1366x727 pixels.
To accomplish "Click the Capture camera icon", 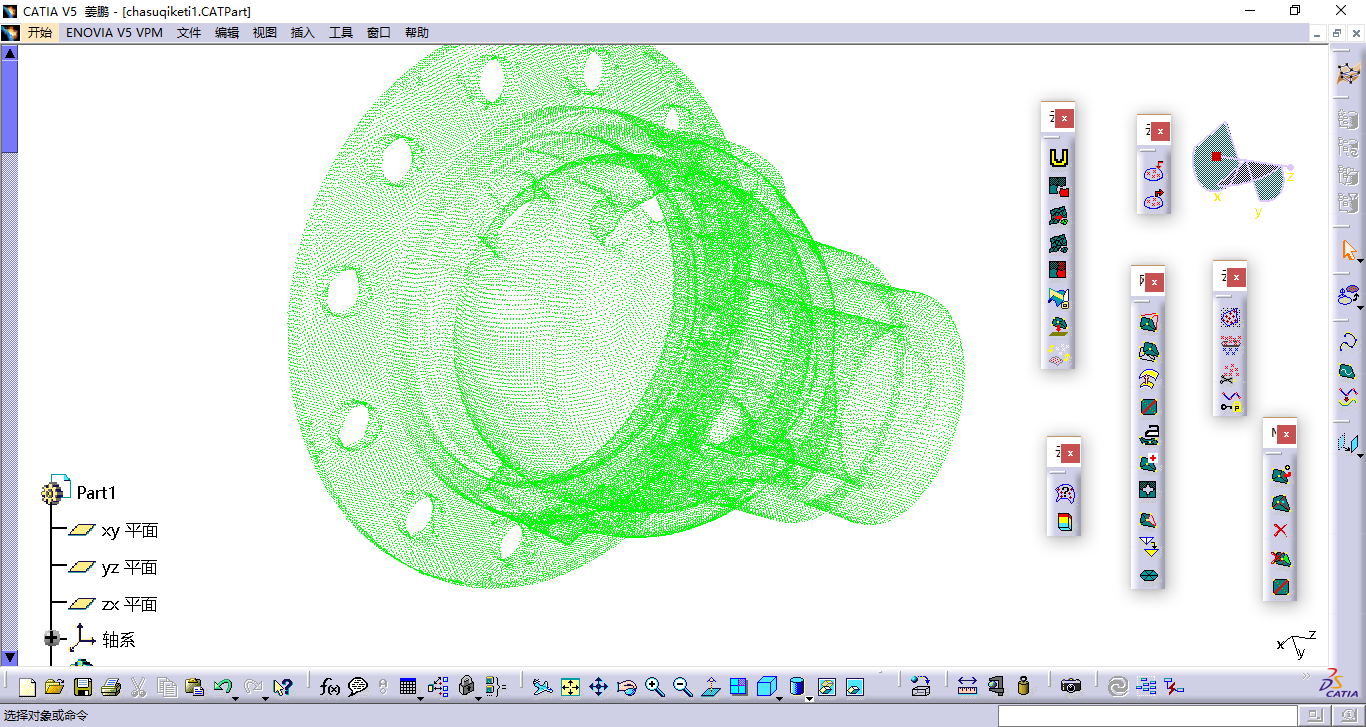I will click(x=1071, y=687).
